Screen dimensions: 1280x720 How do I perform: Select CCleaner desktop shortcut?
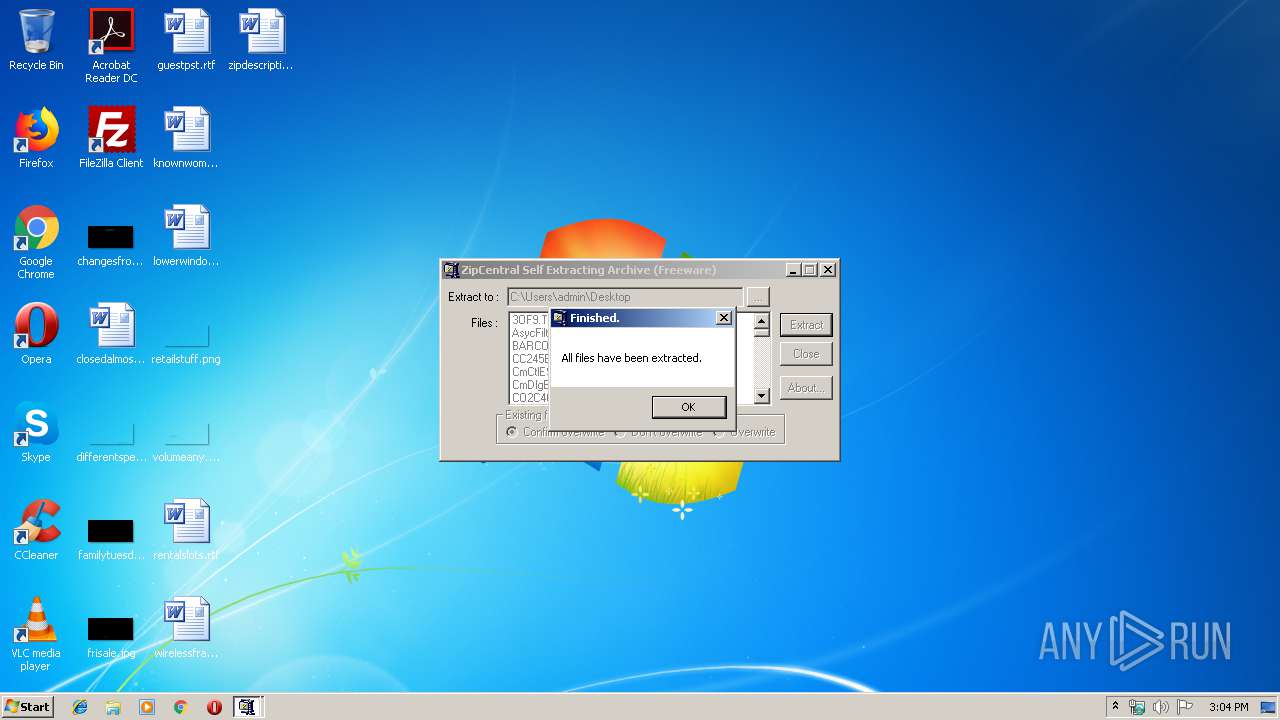point(36,530)
